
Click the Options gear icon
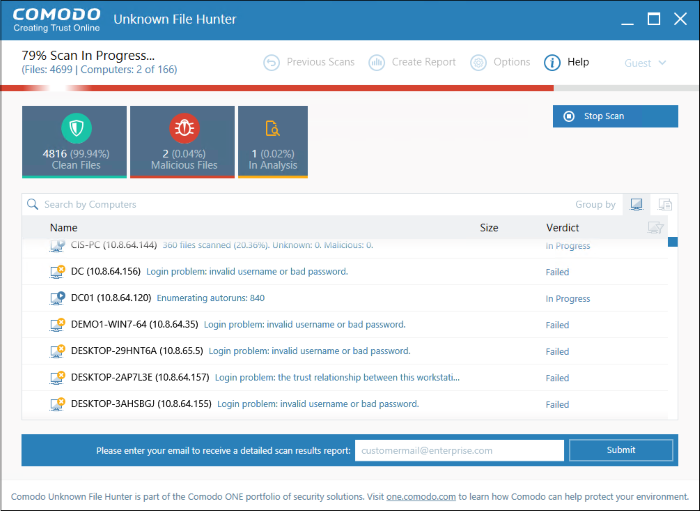478,62
